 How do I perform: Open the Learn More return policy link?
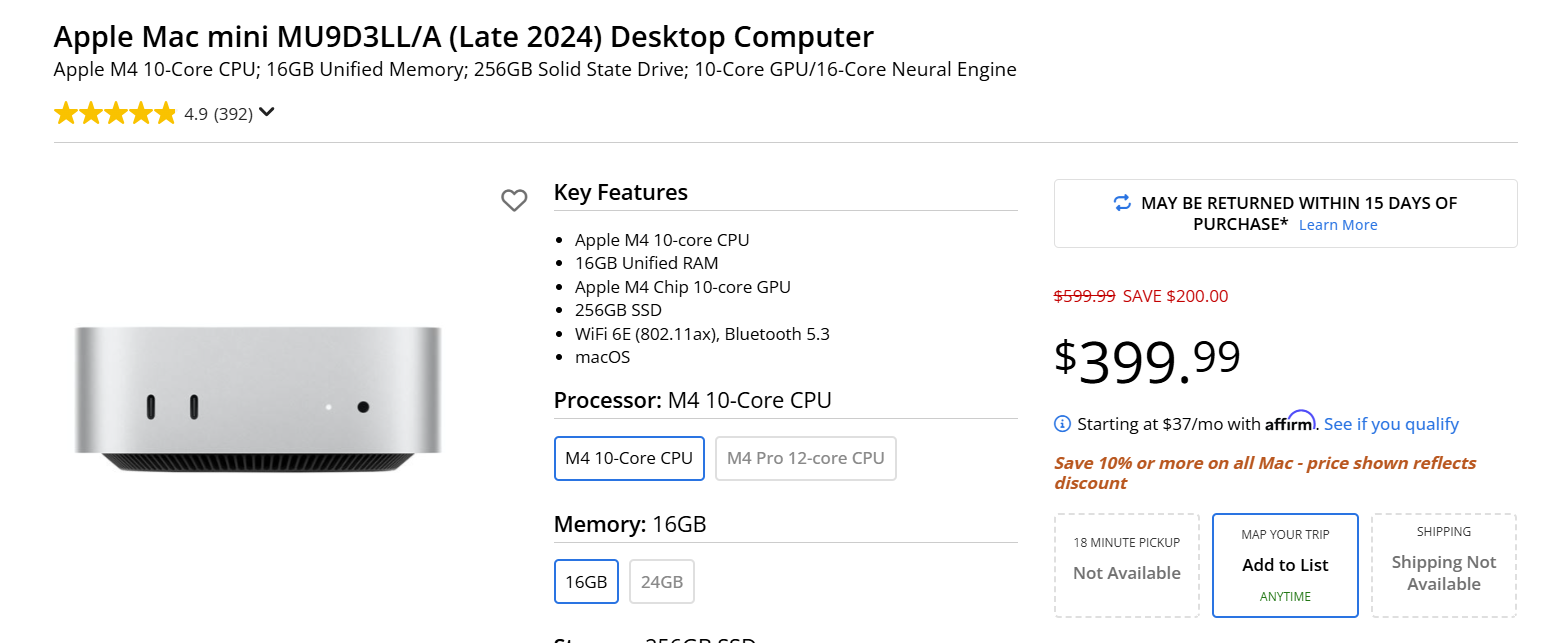tap(1337, 225)
